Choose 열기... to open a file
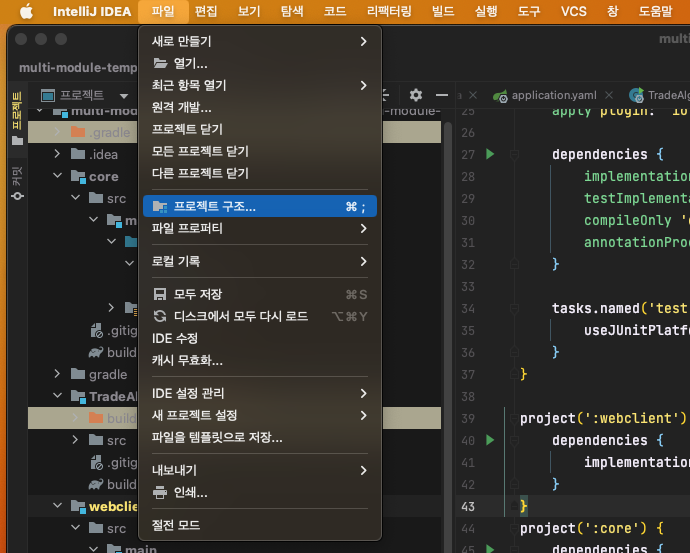 pos(260,63)
